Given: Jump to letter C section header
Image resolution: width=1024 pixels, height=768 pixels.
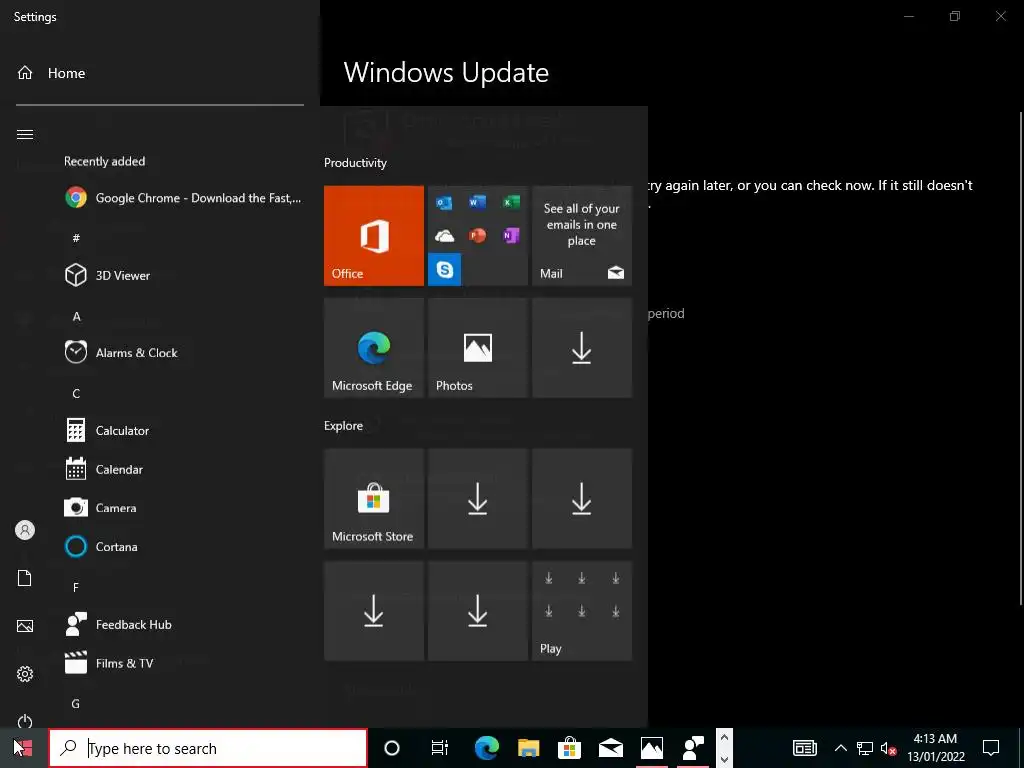Looking at the screenshot, I should 76,394.
